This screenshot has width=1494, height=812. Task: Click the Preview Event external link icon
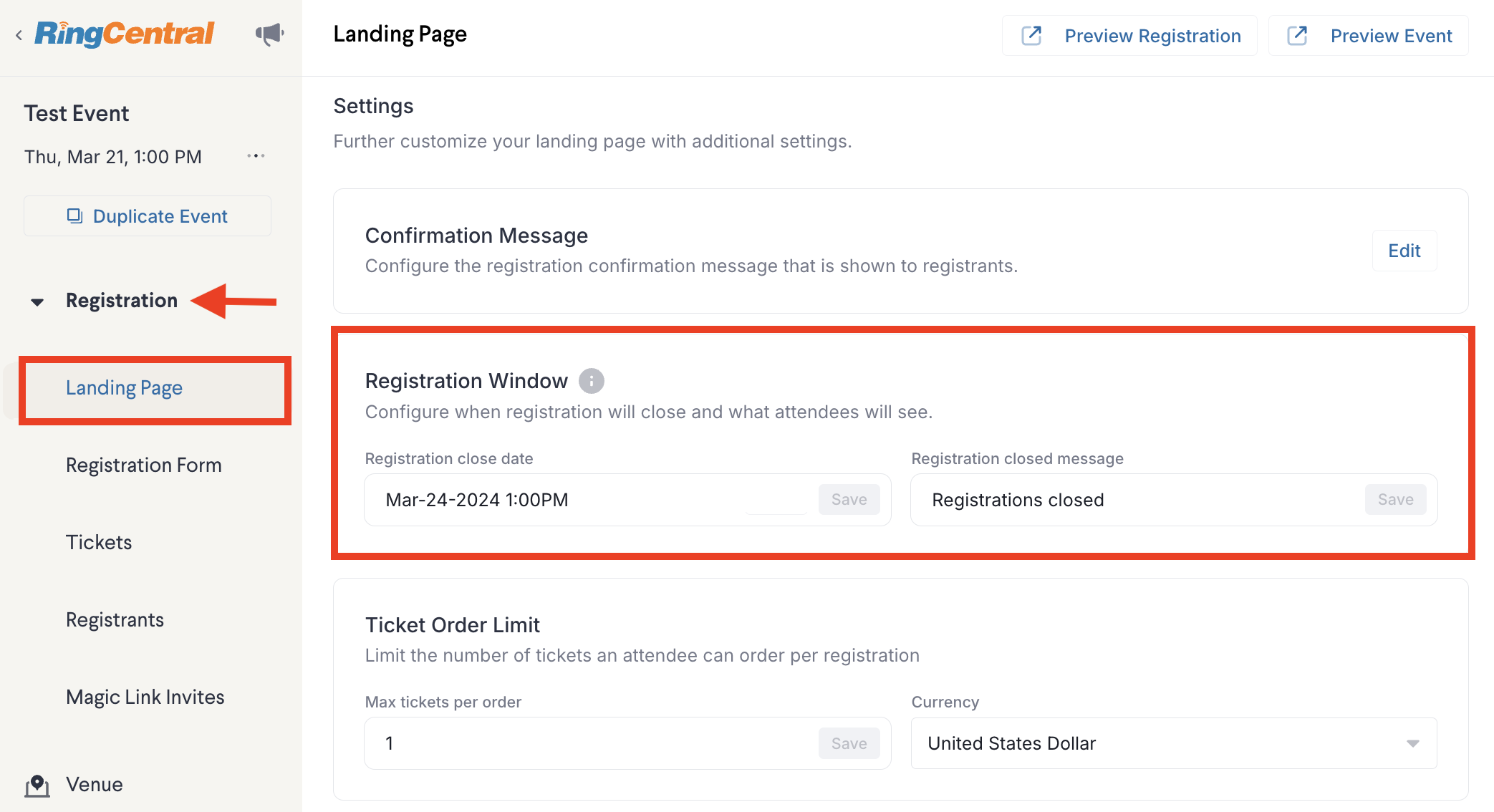click(x=1297, y=36)
